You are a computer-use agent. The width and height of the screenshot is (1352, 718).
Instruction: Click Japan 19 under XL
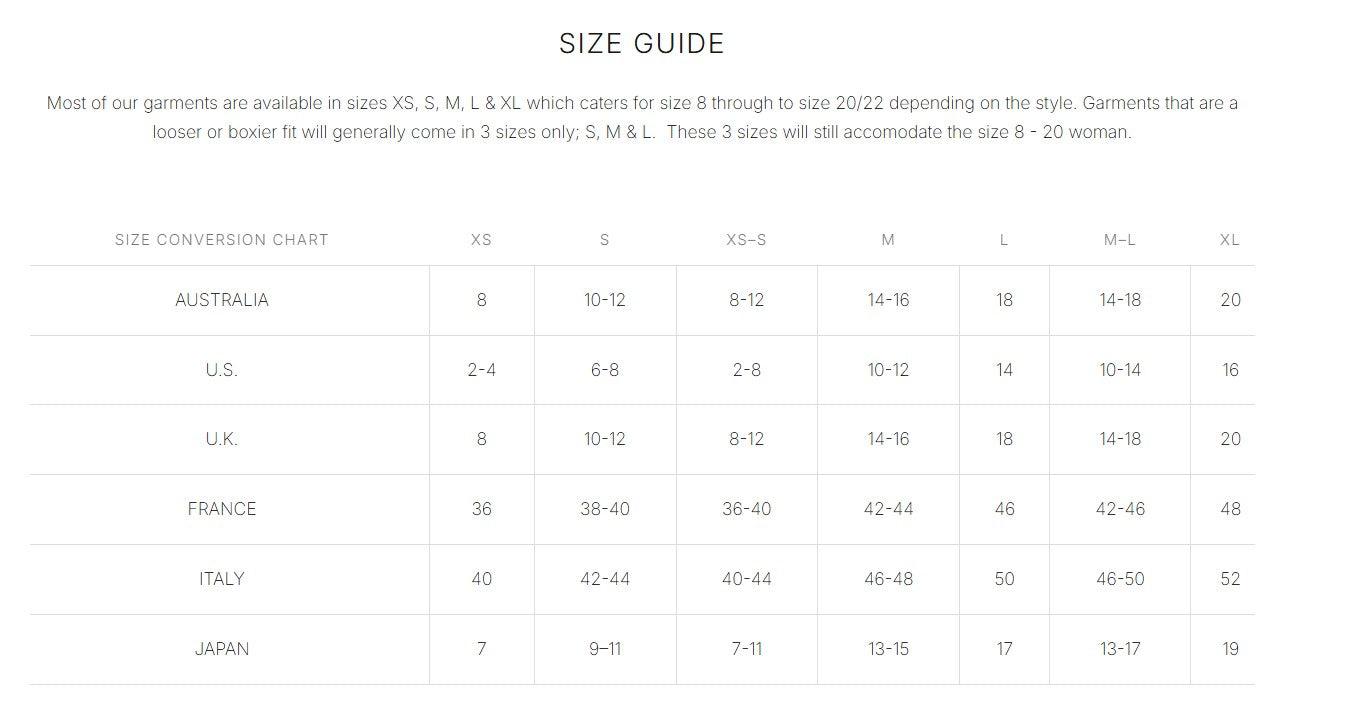[1230, 649]
